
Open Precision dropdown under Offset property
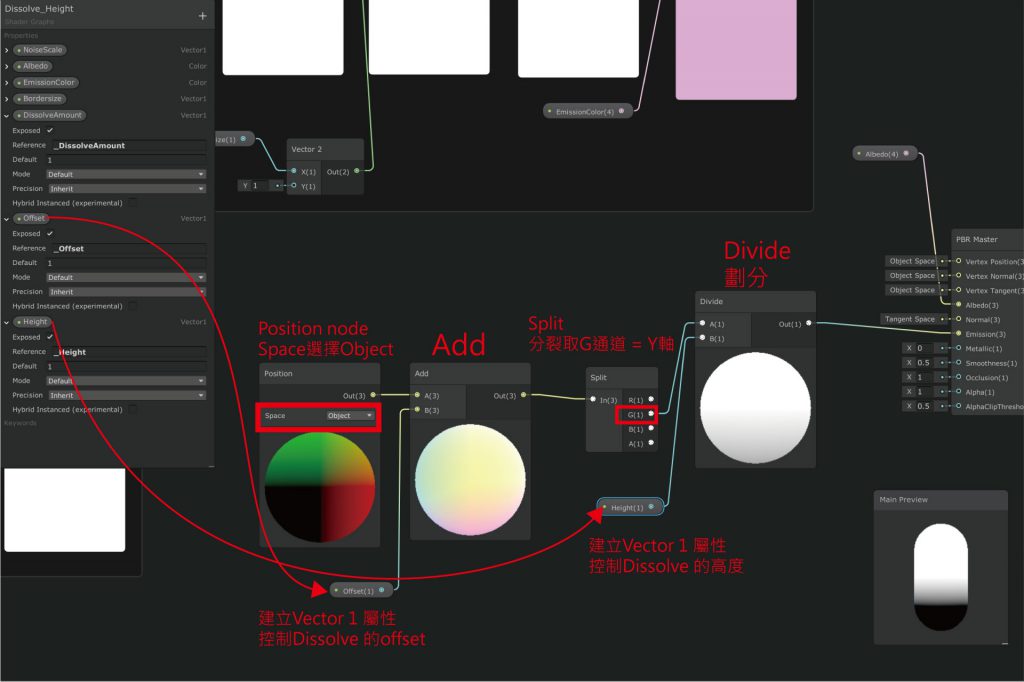point(126,292)
